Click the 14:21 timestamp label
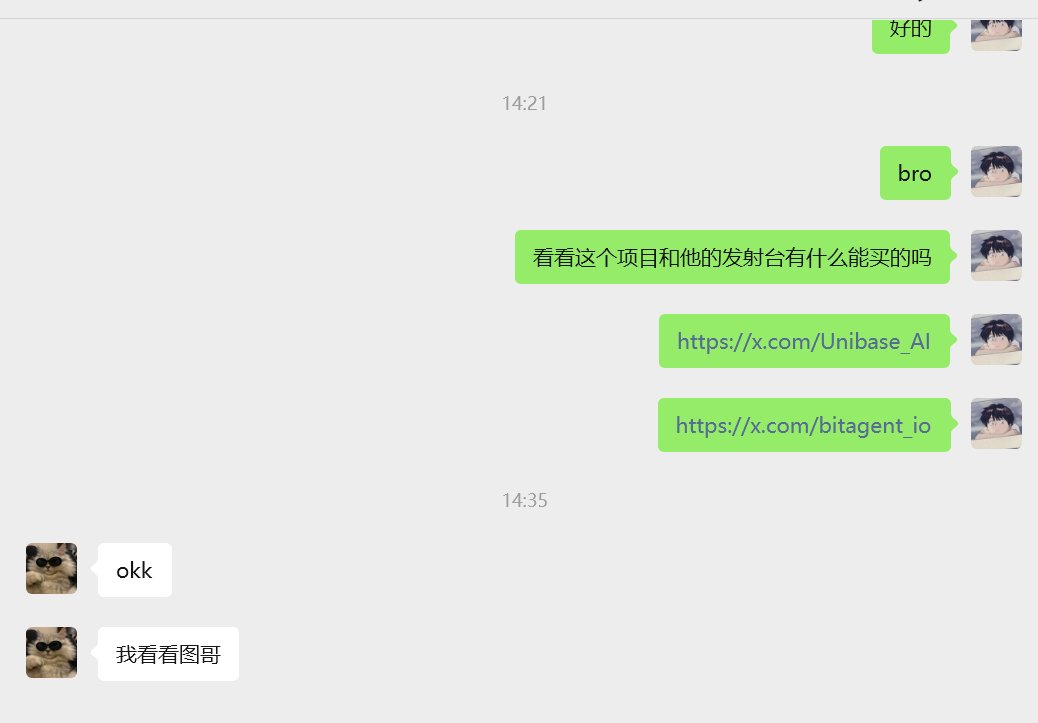Viewport: 1038px width, 723px height. pyautogui.click(x=524, y=104)
